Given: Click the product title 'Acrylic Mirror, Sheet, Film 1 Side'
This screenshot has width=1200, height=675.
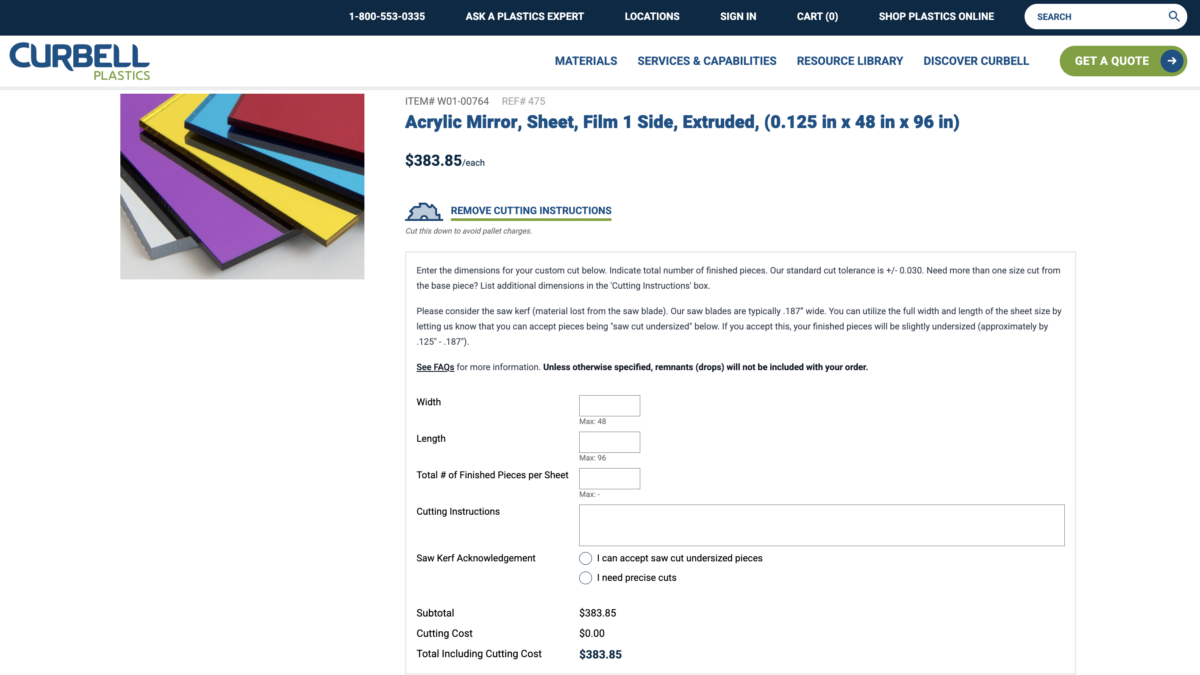Looking at the screenshot, I should (x=682, y=123).
